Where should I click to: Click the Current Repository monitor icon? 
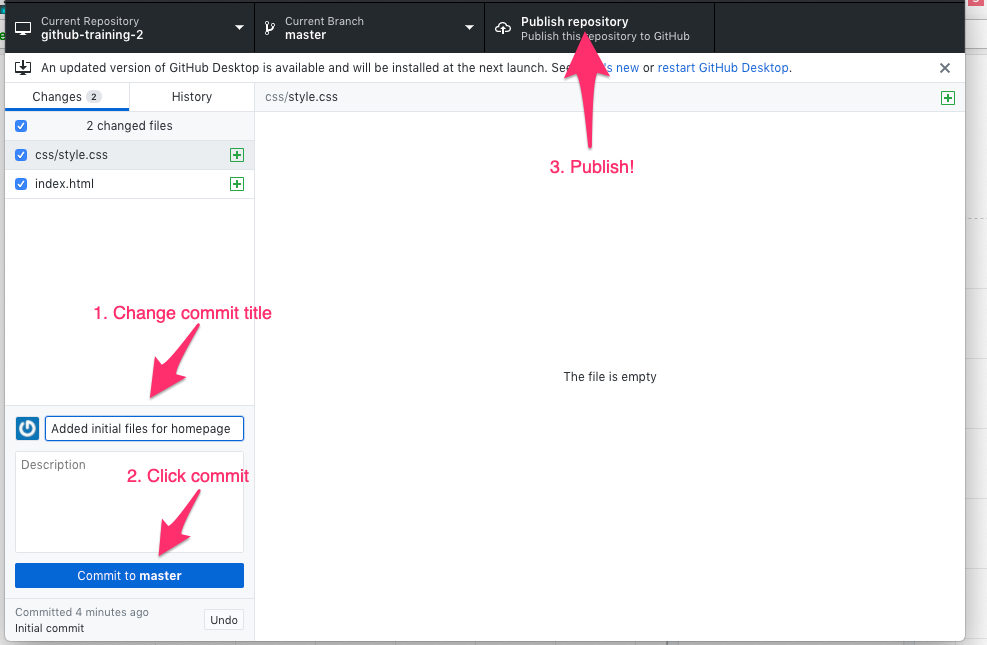pyautogui.click(x=23, y=28)
